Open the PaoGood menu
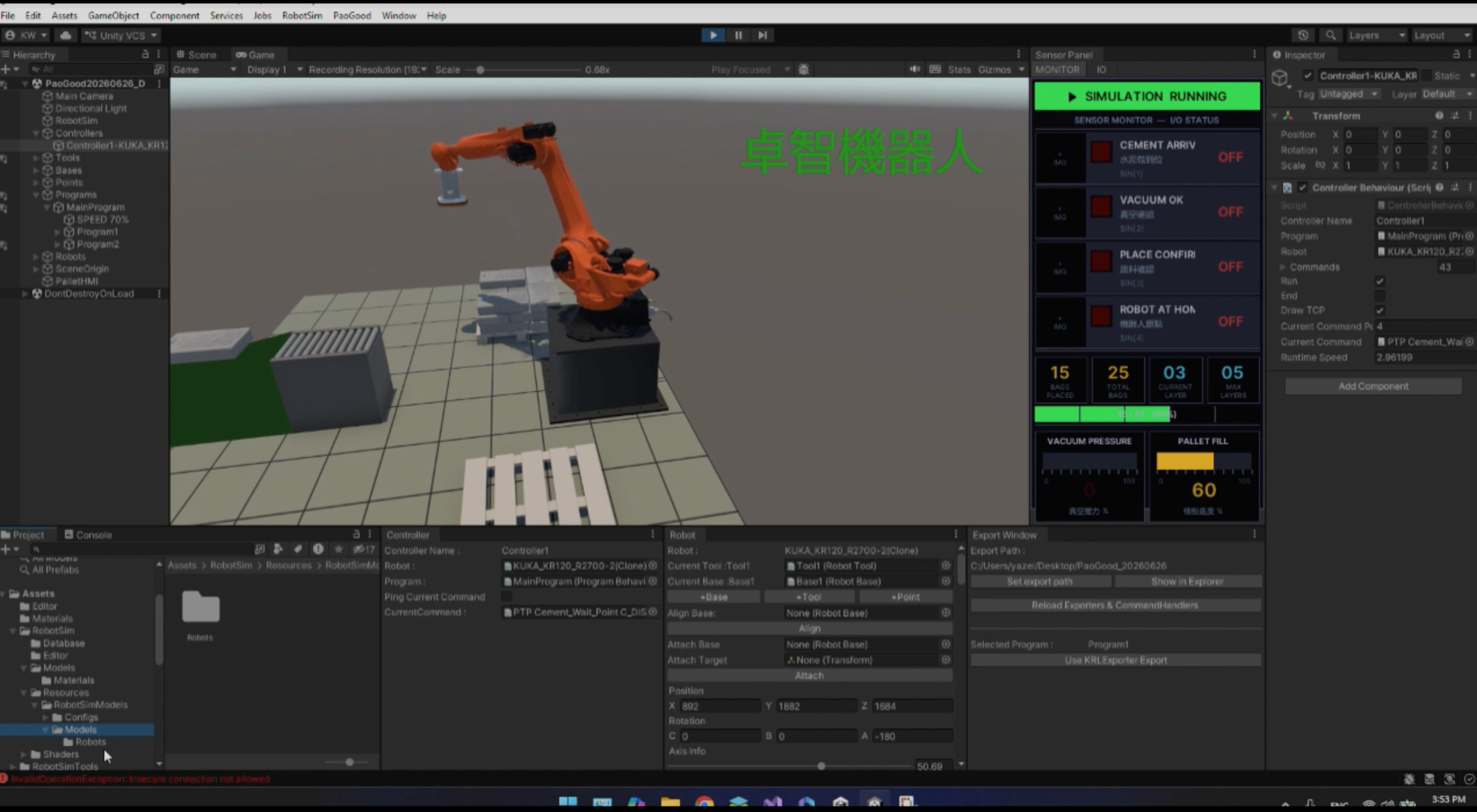 pyautogui.click(x=352, y=15)
